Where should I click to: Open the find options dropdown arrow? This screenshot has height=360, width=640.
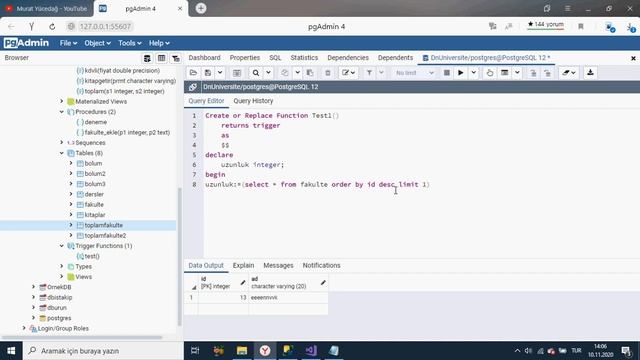click(x=268, y=73)
